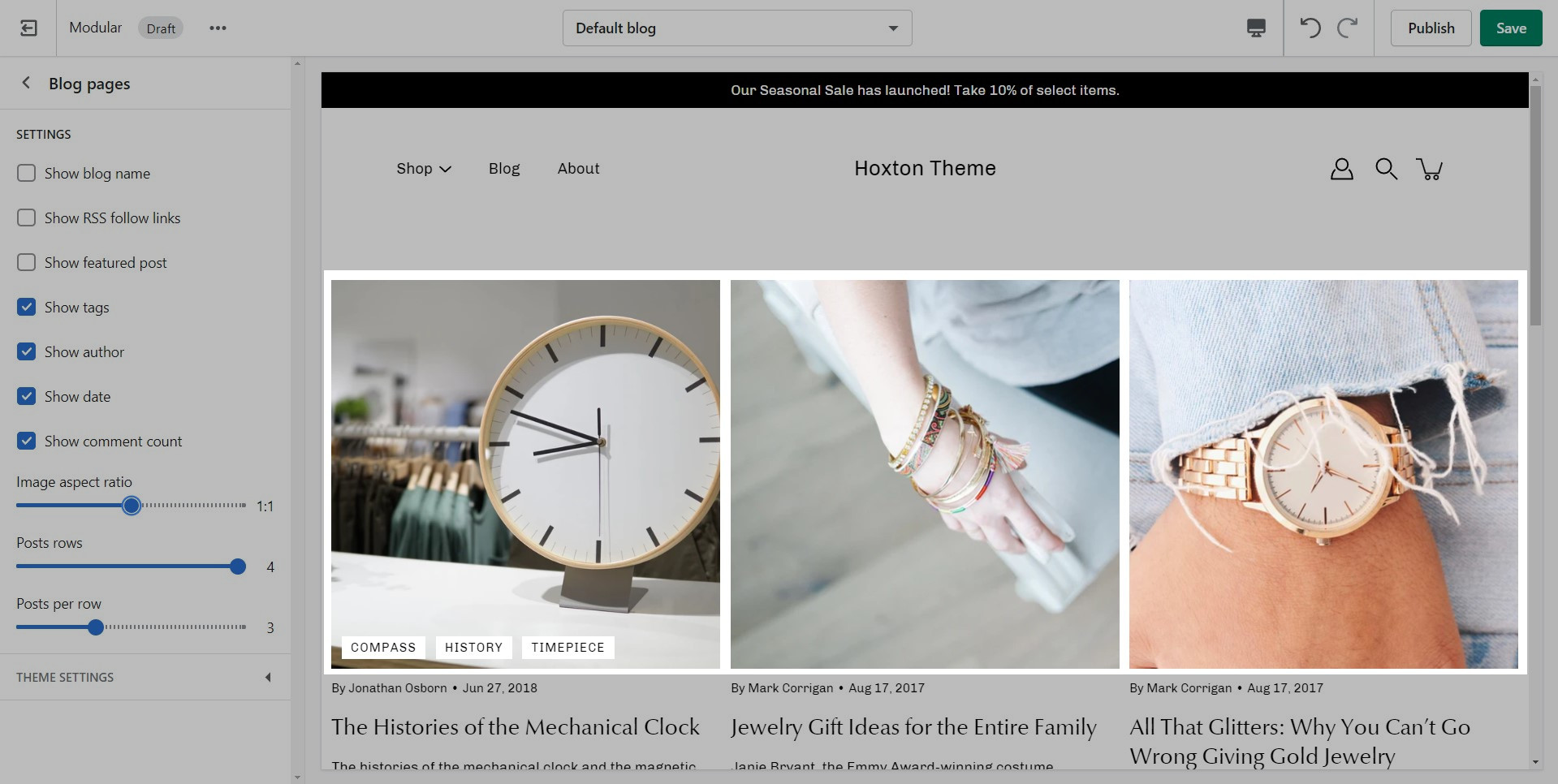
Task: Go back from Blog pages
Action: 26,83
